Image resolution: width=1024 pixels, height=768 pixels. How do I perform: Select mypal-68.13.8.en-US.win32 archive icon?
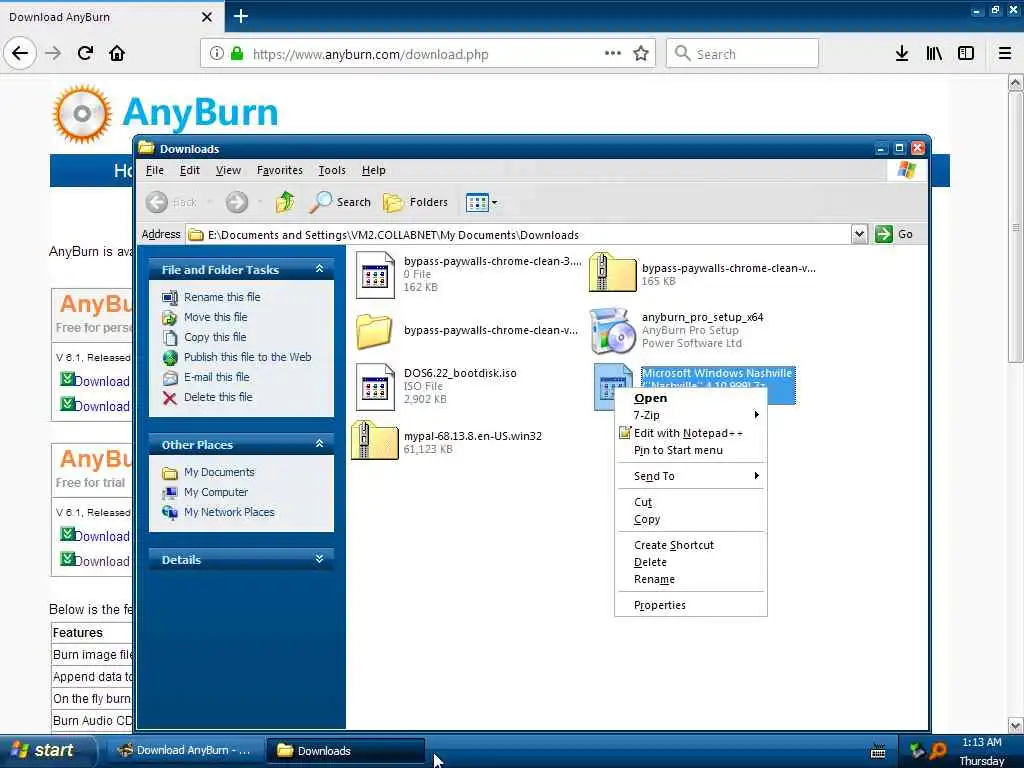[375, 440]
